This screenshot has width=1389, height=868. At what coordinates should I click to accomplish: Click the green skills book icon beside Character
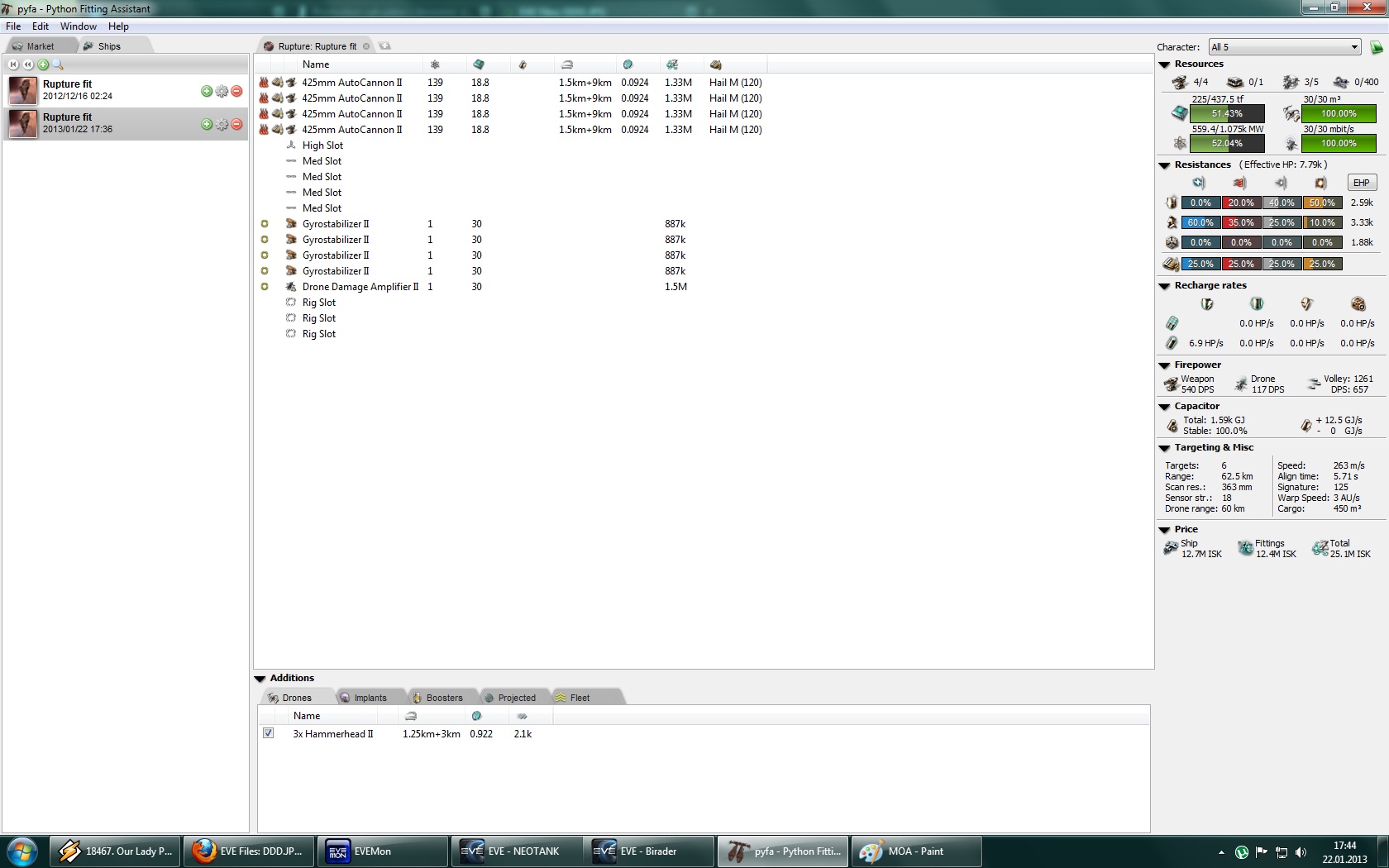coord(1377,47)
